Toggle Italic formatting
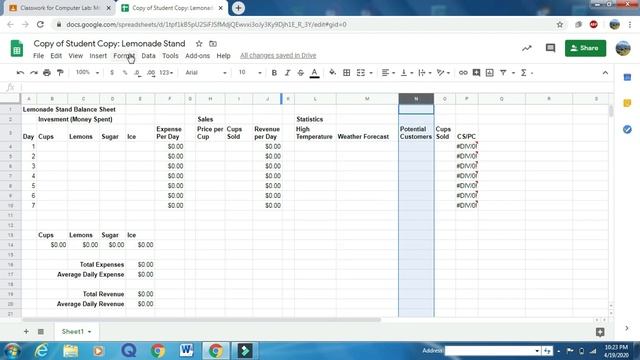 tap(287, 73)
